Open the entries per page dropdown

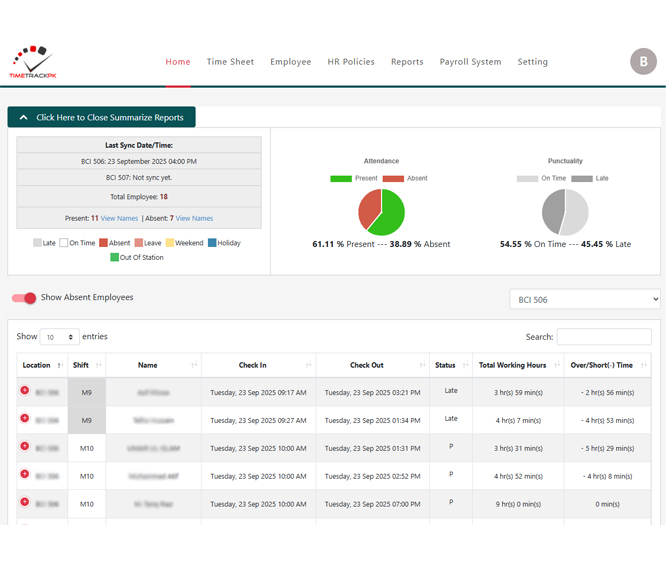coord(59,337)
